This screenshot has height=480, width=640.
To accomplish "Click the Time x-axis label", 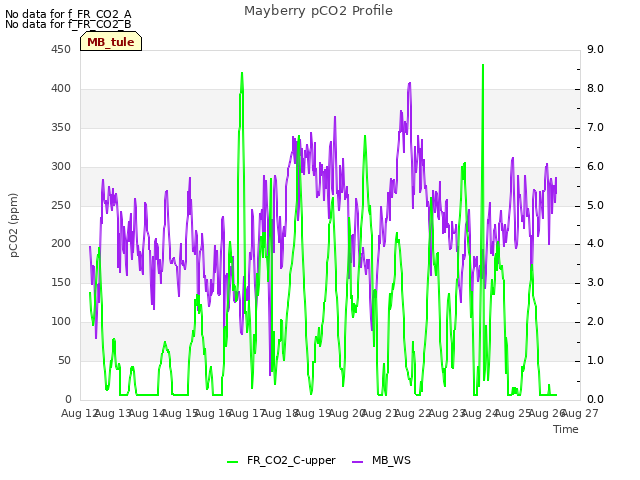I will coord(566,429).
